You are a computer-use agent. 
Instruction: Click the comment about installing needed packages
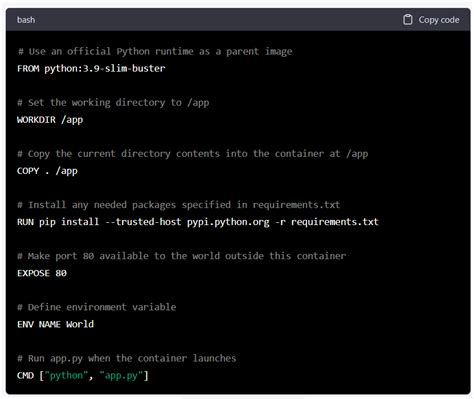coord(179,205)
